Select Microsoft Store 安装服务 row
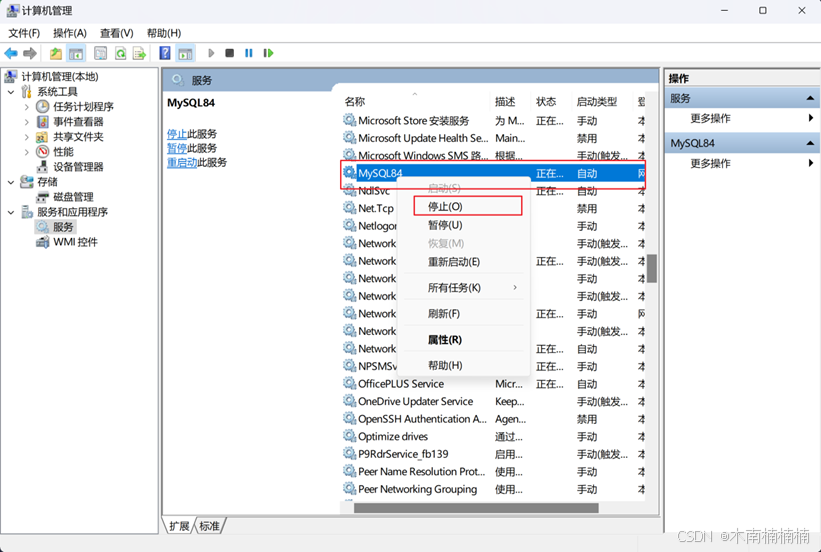Screen dimensions: 821x552 pos(493,121)
